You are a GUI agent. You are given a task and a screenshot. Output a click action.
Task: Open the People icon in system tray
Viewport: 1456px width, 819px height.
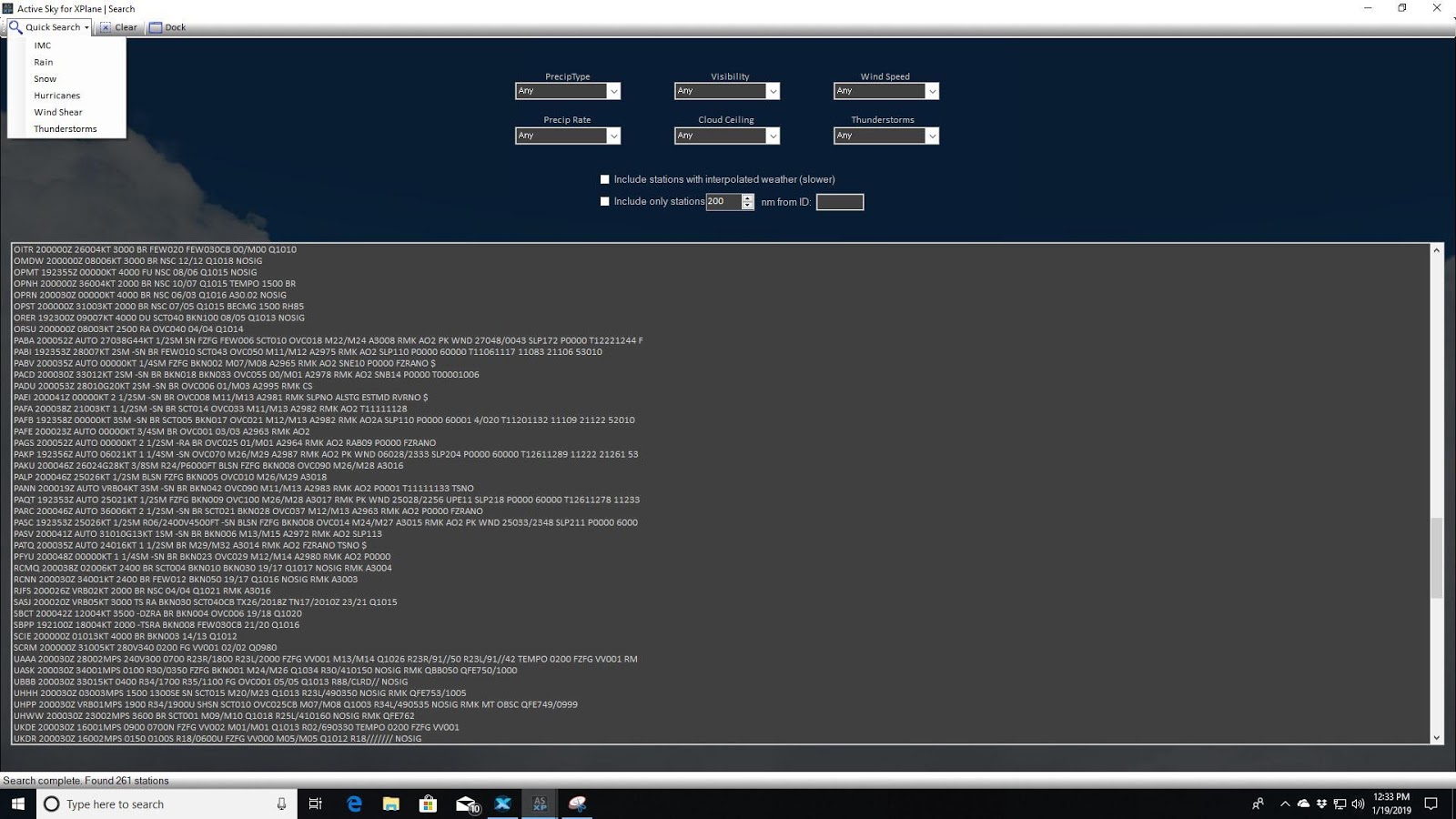tap(1258, 804)
